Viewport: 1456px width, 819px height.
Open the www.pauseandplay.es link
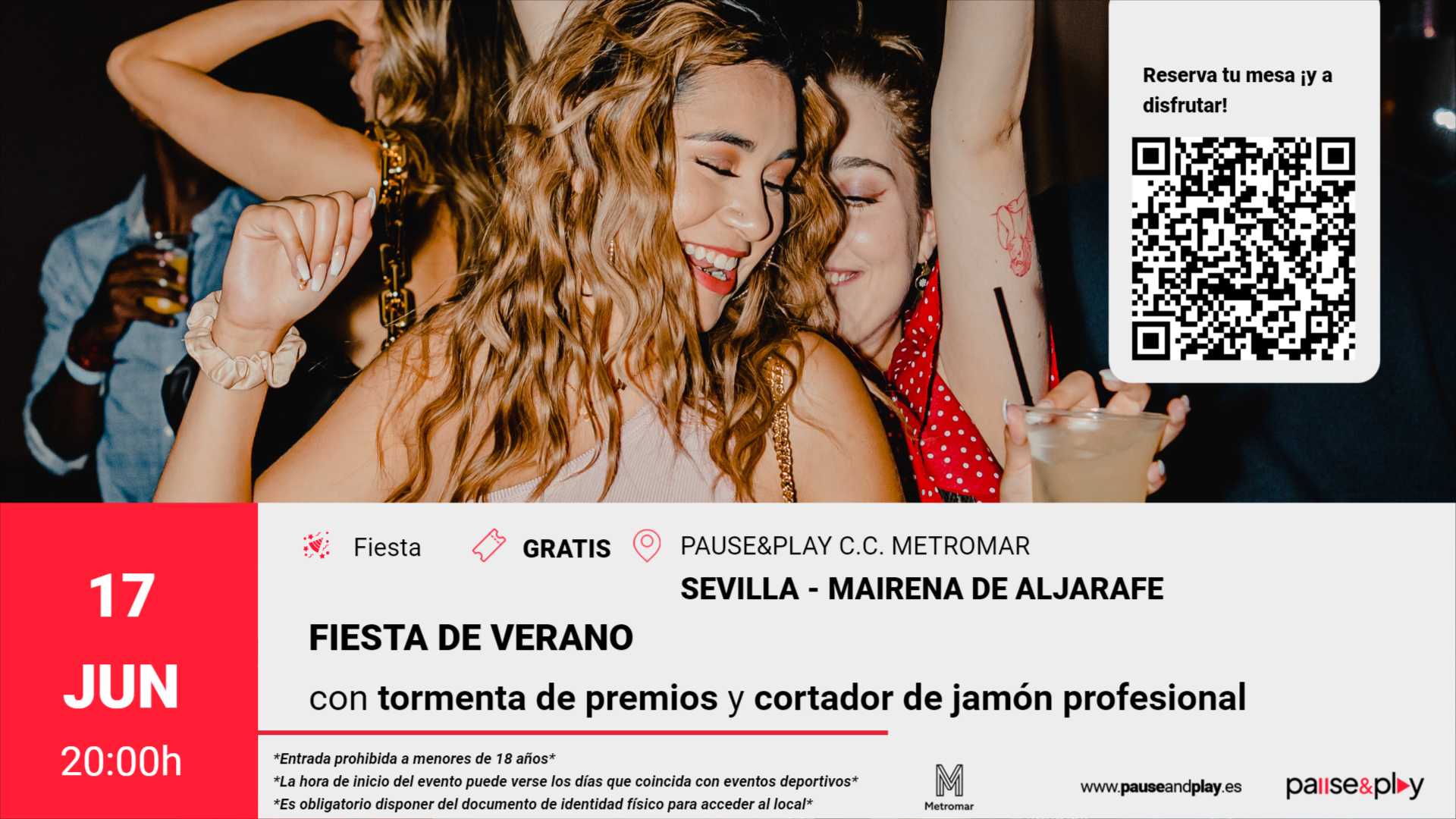point(1160,787)
